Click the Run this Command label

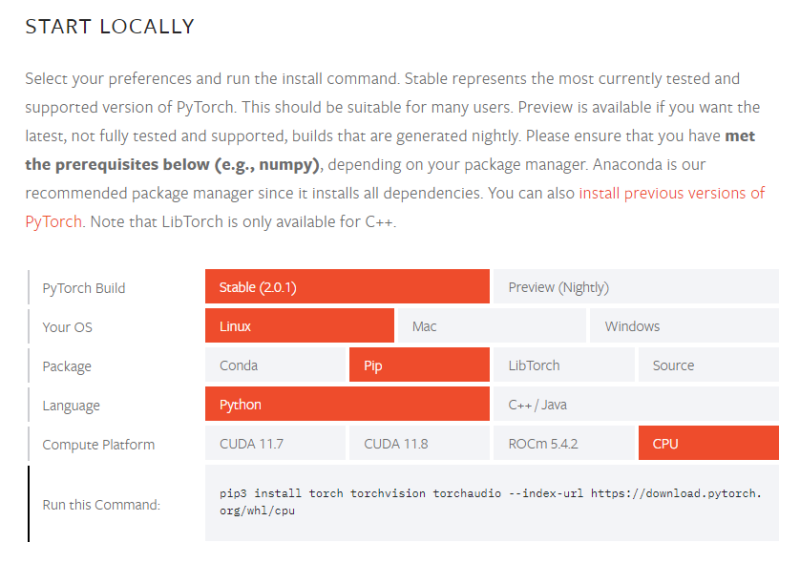click(x=101, y=504)
